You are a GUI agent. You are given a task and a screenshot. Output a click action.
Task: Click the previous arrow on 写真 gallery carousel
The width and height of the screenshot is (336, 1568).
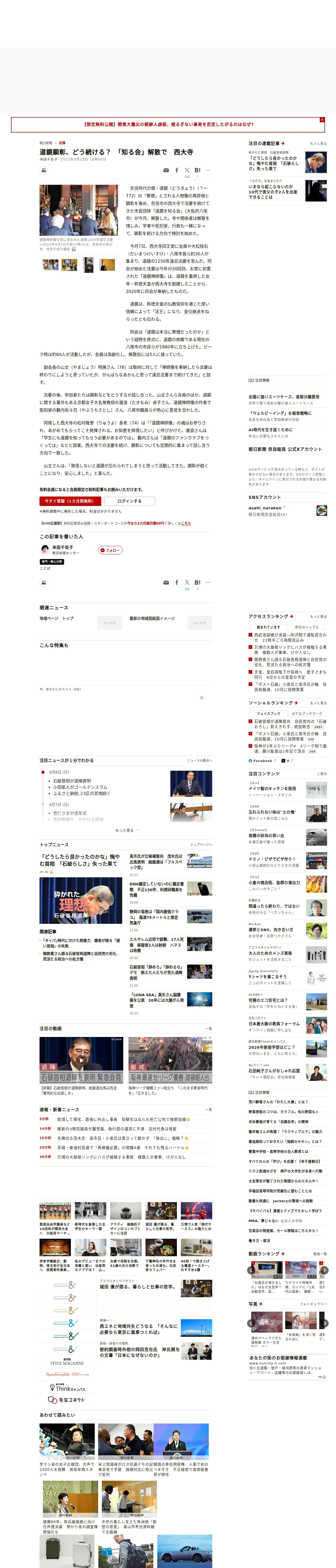click(251, 1323)
